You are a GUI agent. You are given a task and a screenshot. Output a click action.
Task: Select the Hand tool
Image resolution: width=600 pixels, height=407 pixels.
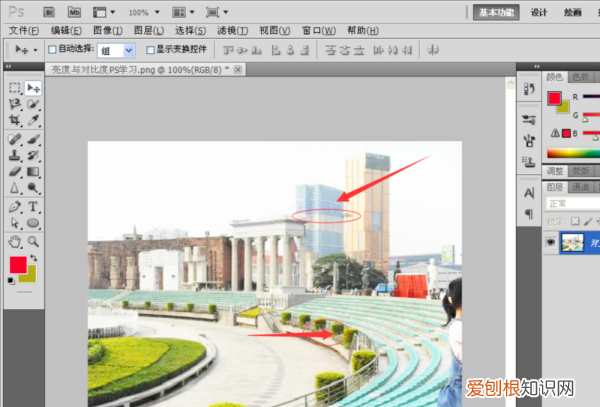tap(15, 241)
